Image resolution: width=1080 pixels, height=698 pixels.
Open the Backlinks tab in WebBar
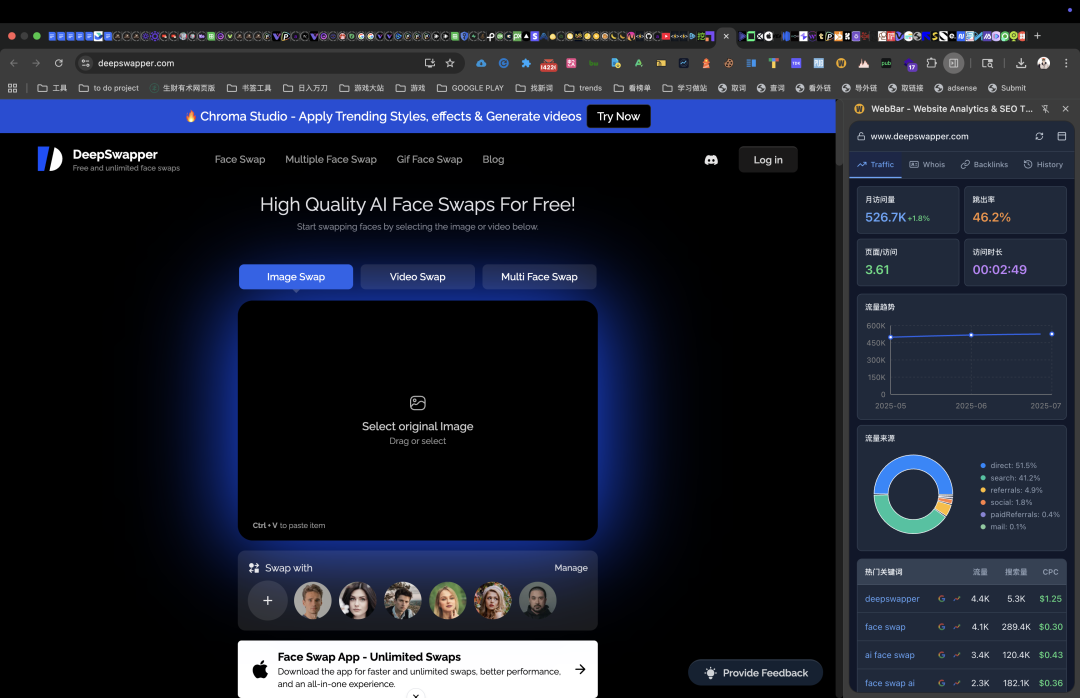984,165
